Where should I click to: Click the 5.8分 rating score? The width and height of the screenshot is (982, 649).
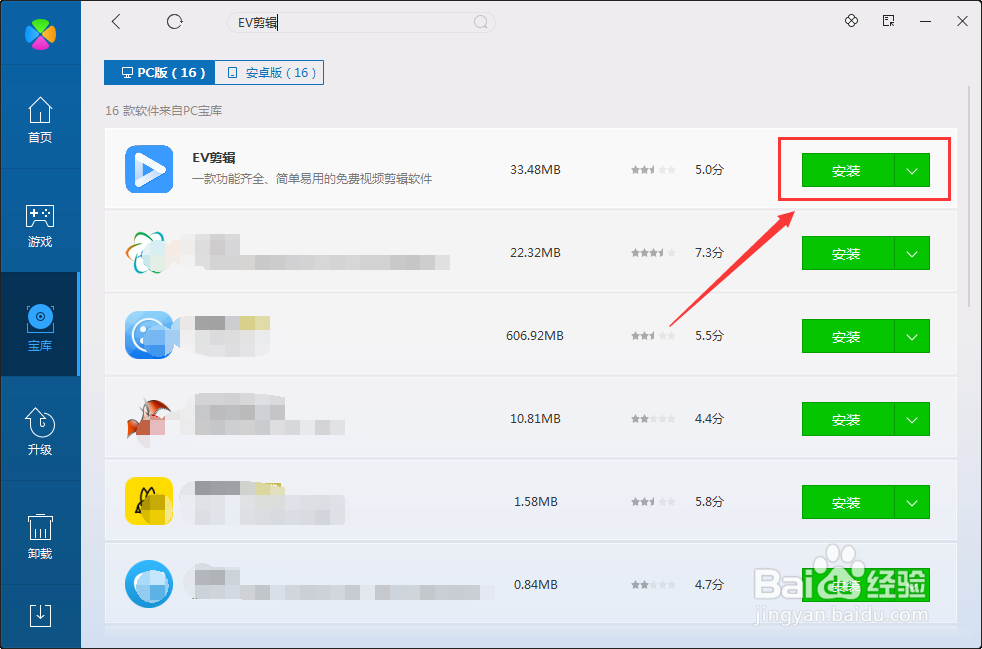(x=709, y=502)
